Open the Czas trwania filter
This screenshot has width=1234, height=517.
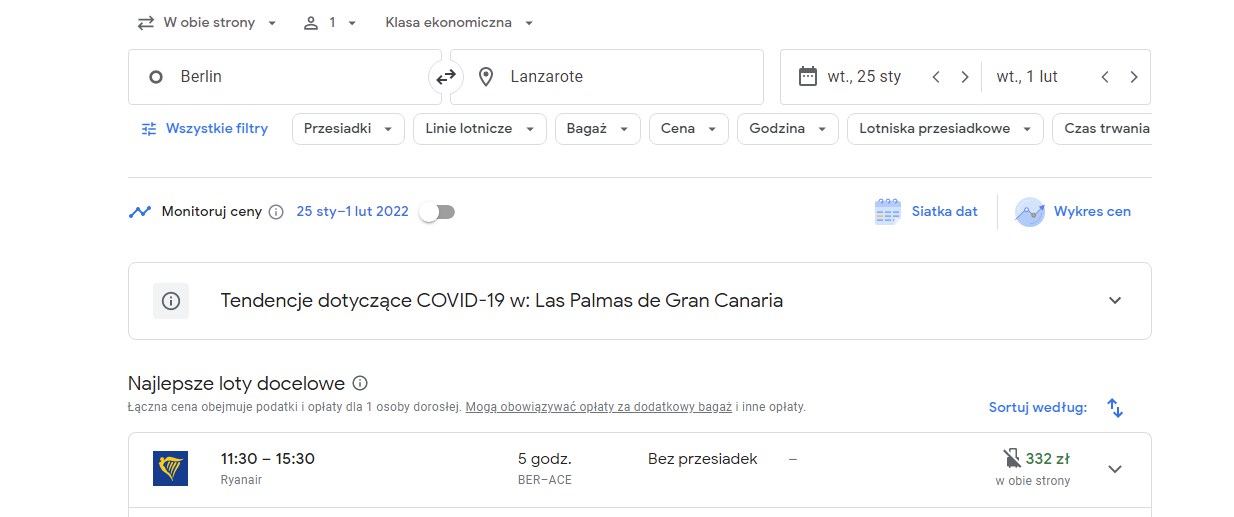[1101, 129]
